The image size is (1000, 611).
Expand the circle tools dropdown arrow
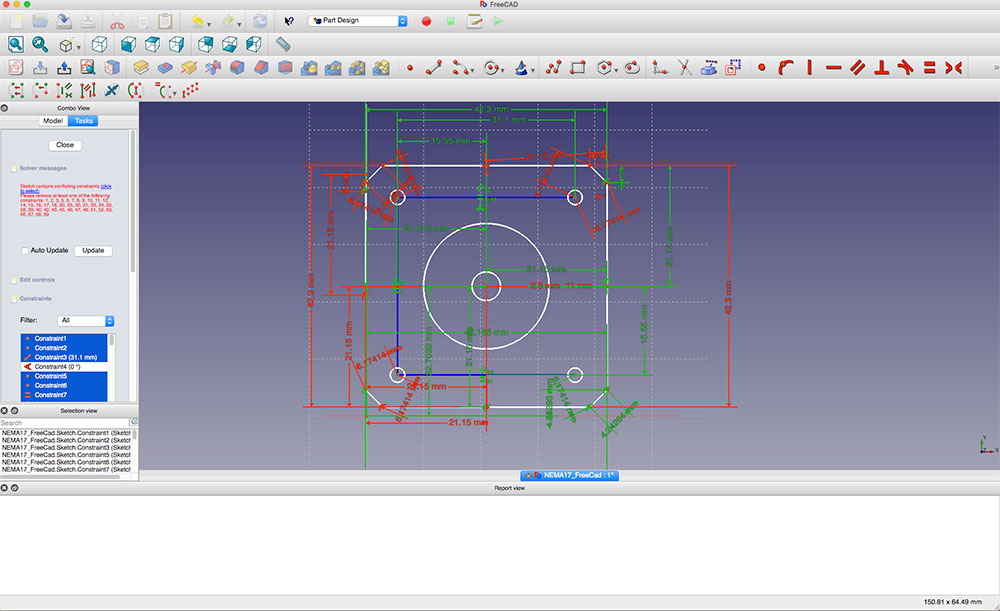click(x=503, y=71)
